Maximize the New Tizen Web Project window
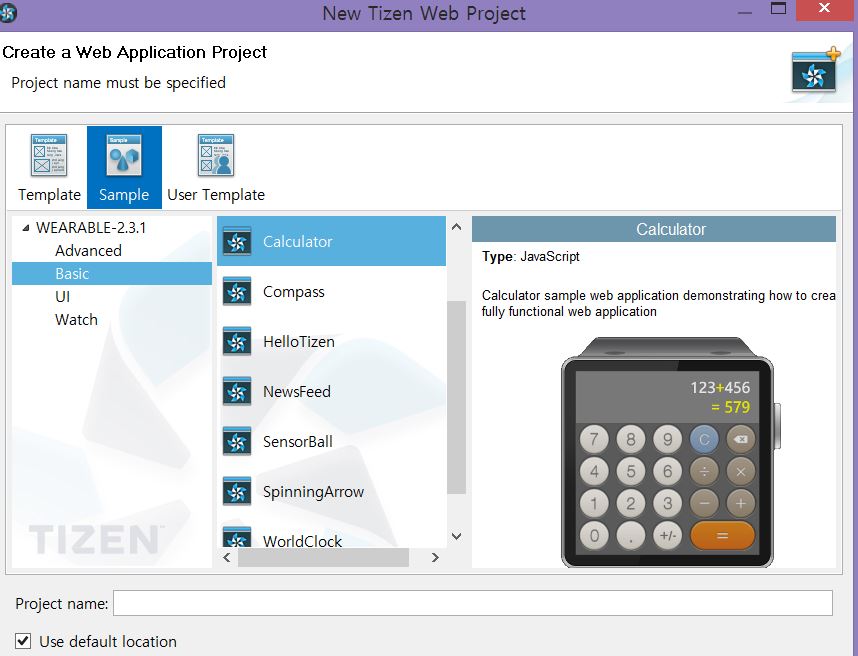858x656 pixels. 778,9
